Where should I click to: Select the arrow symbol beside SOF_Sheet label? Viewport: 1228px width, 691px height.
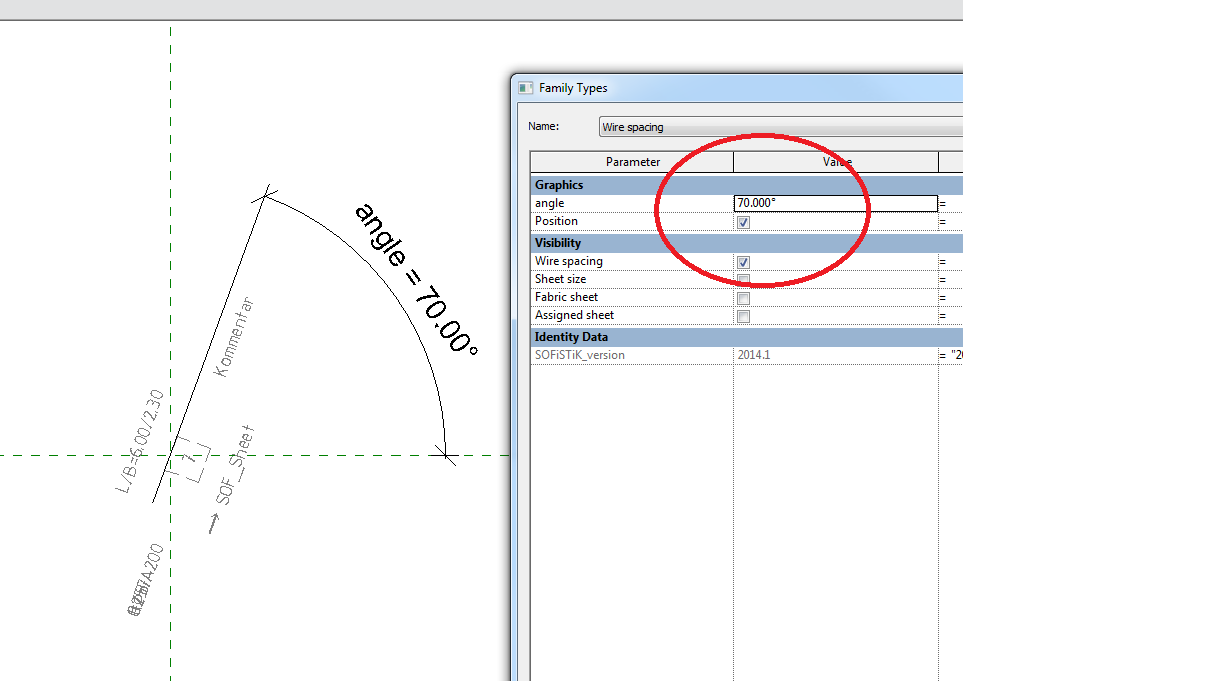(x=213, y=523)
